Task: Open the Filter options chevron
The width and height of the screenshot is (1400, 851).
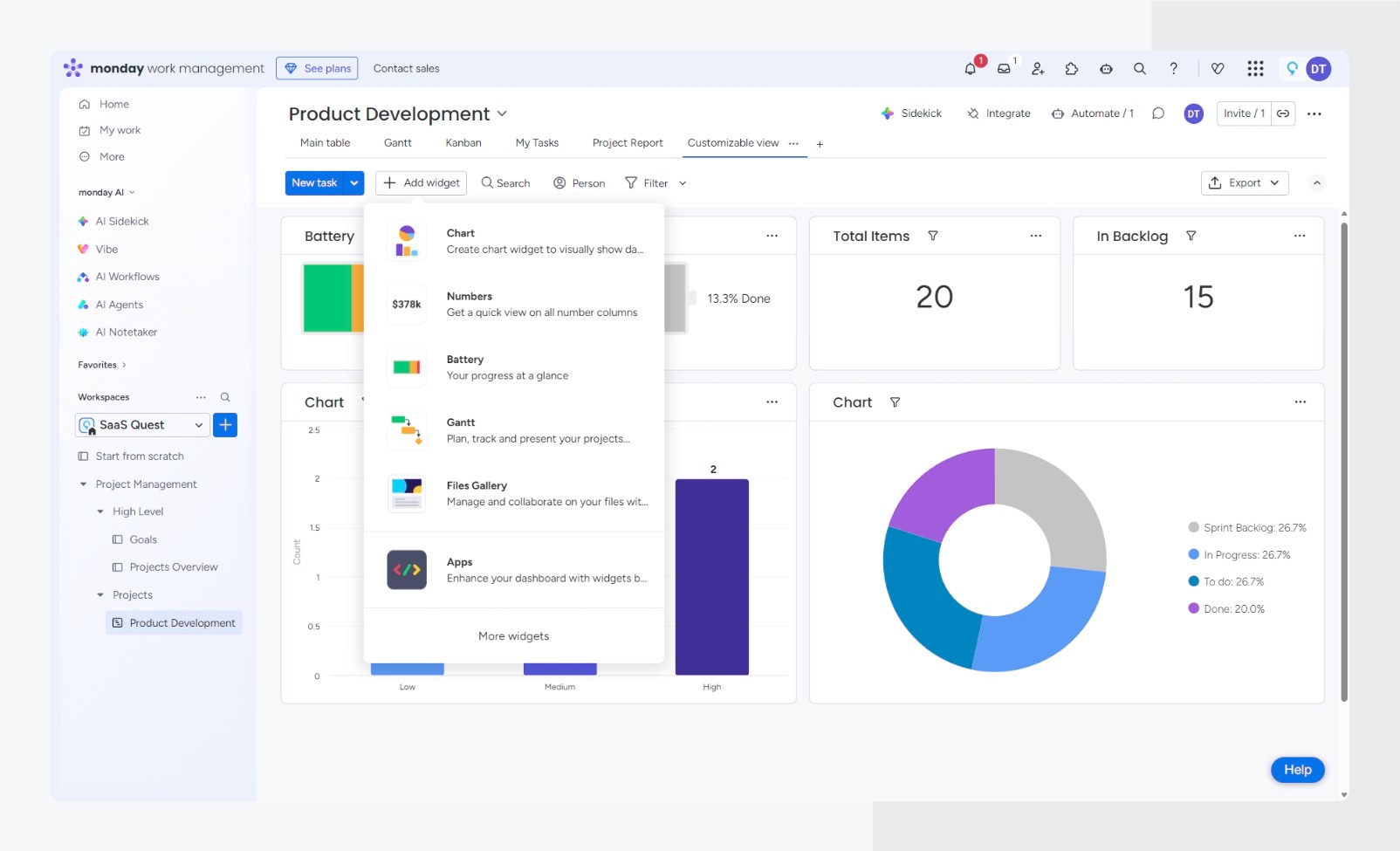Action: pos(683,183)
